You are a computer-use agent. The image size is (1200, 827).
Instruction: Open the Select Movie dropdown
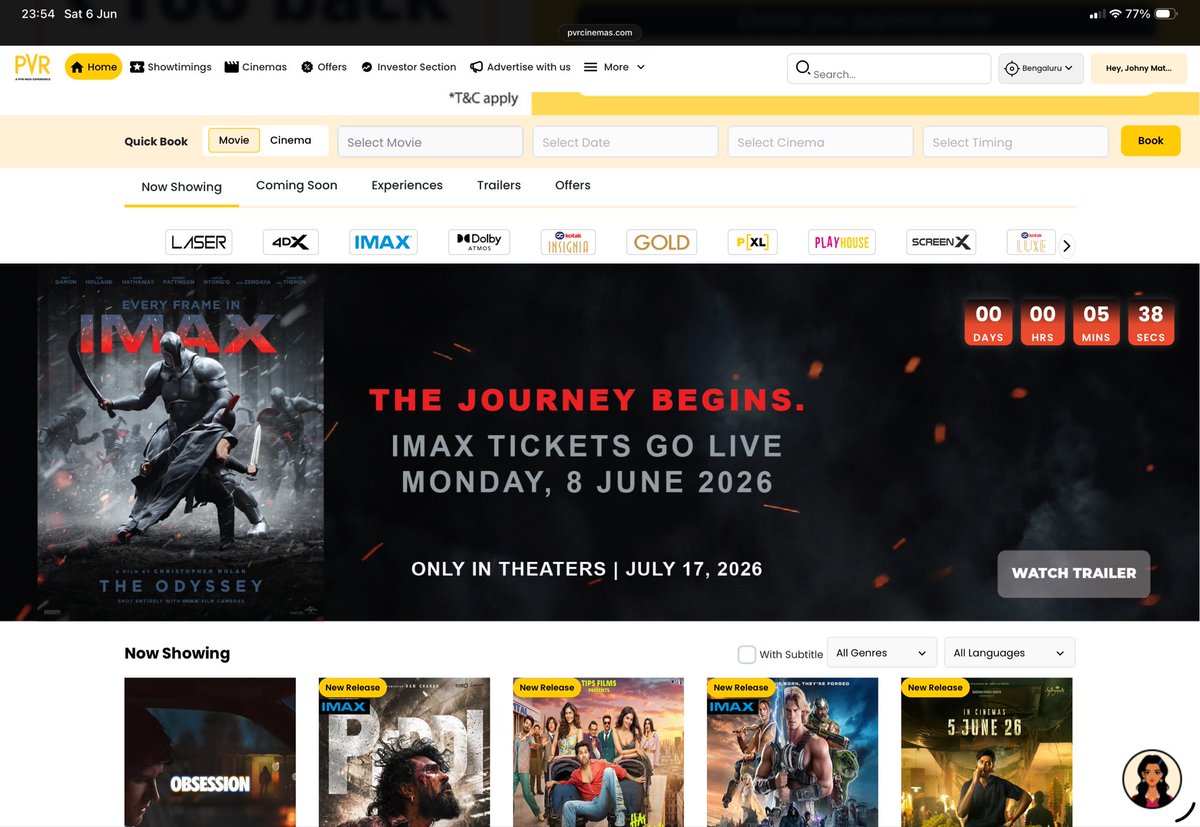430,142
